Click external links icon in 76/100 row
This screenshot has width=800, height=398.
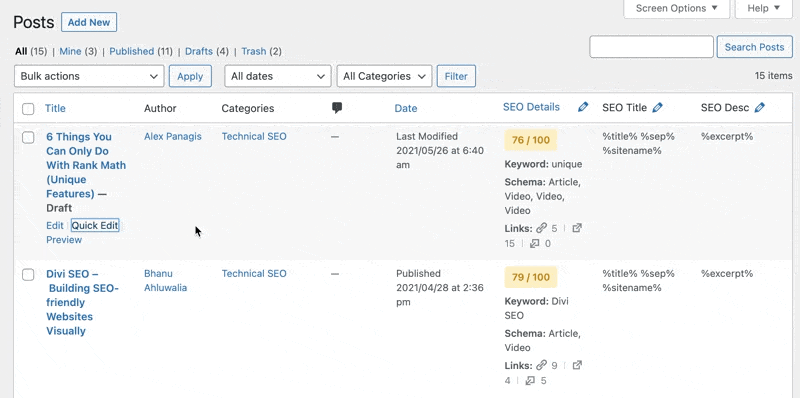click(577, 228)
